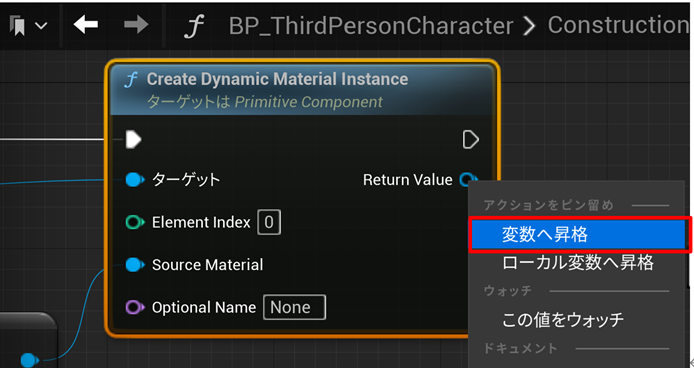Click BP_ThirdPersonCharacter in the breadcrumb

[x=371, y=26]
